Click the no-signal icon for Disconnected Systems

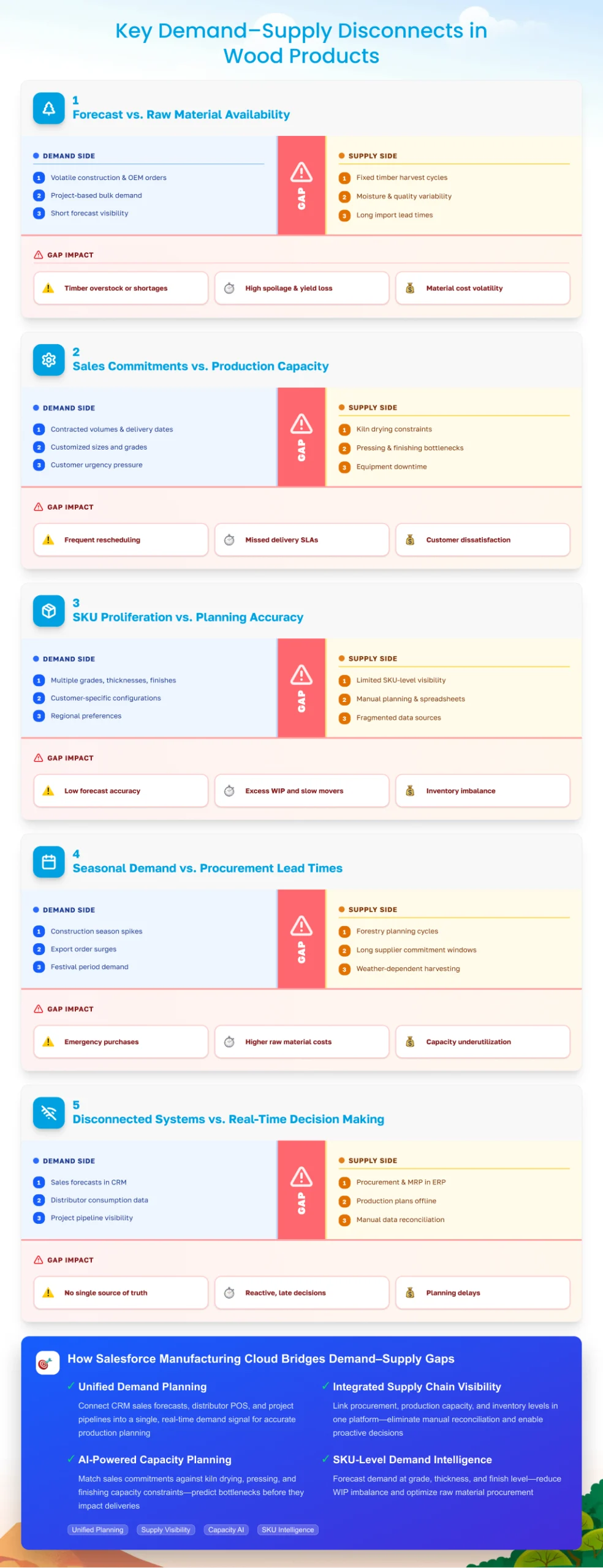tap(48, 1113)
